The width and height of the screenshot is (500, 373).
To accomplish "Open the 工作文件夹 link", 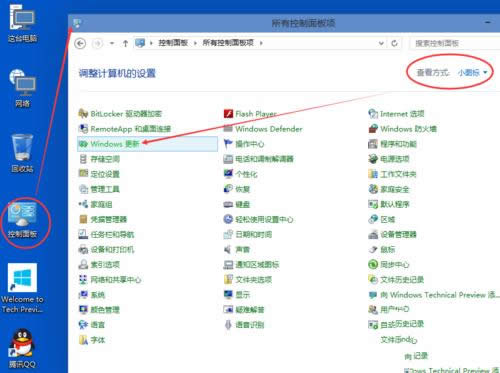I will 398,174.
